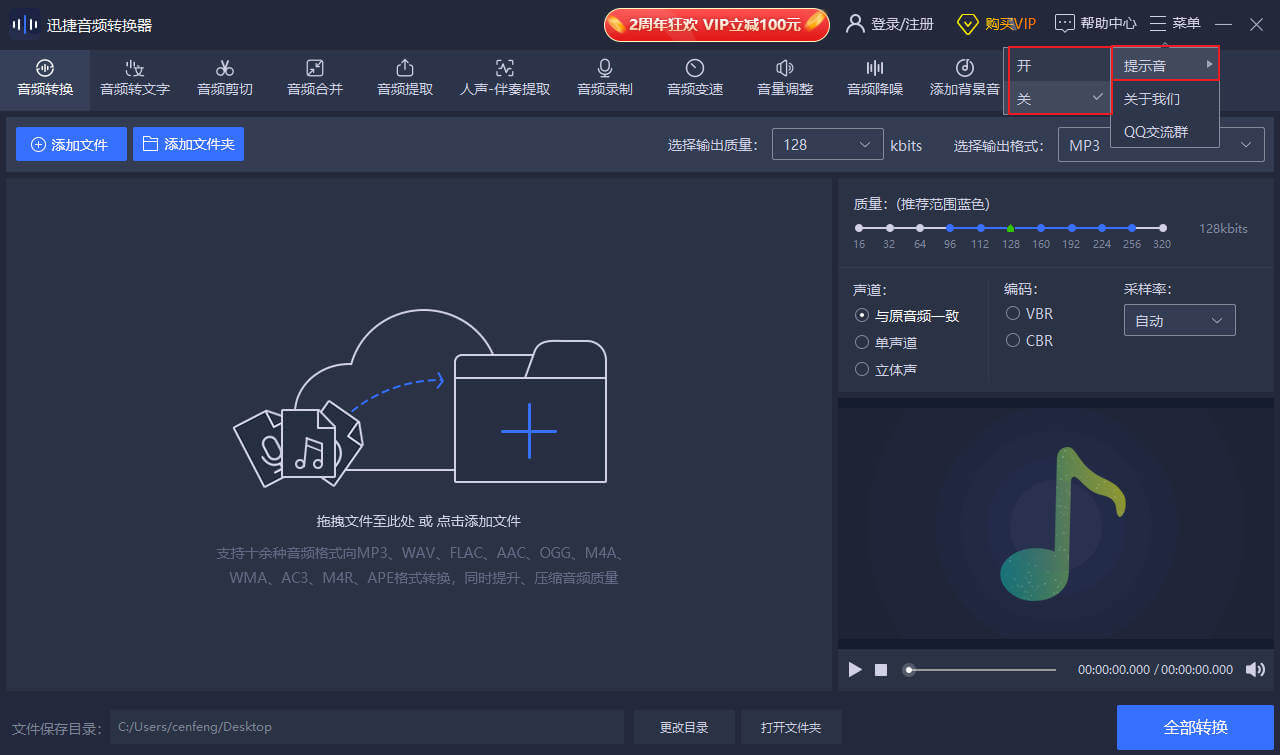Open the 音频录制 microphone tool
The image size is (1280, 755).
click(605, 78)
